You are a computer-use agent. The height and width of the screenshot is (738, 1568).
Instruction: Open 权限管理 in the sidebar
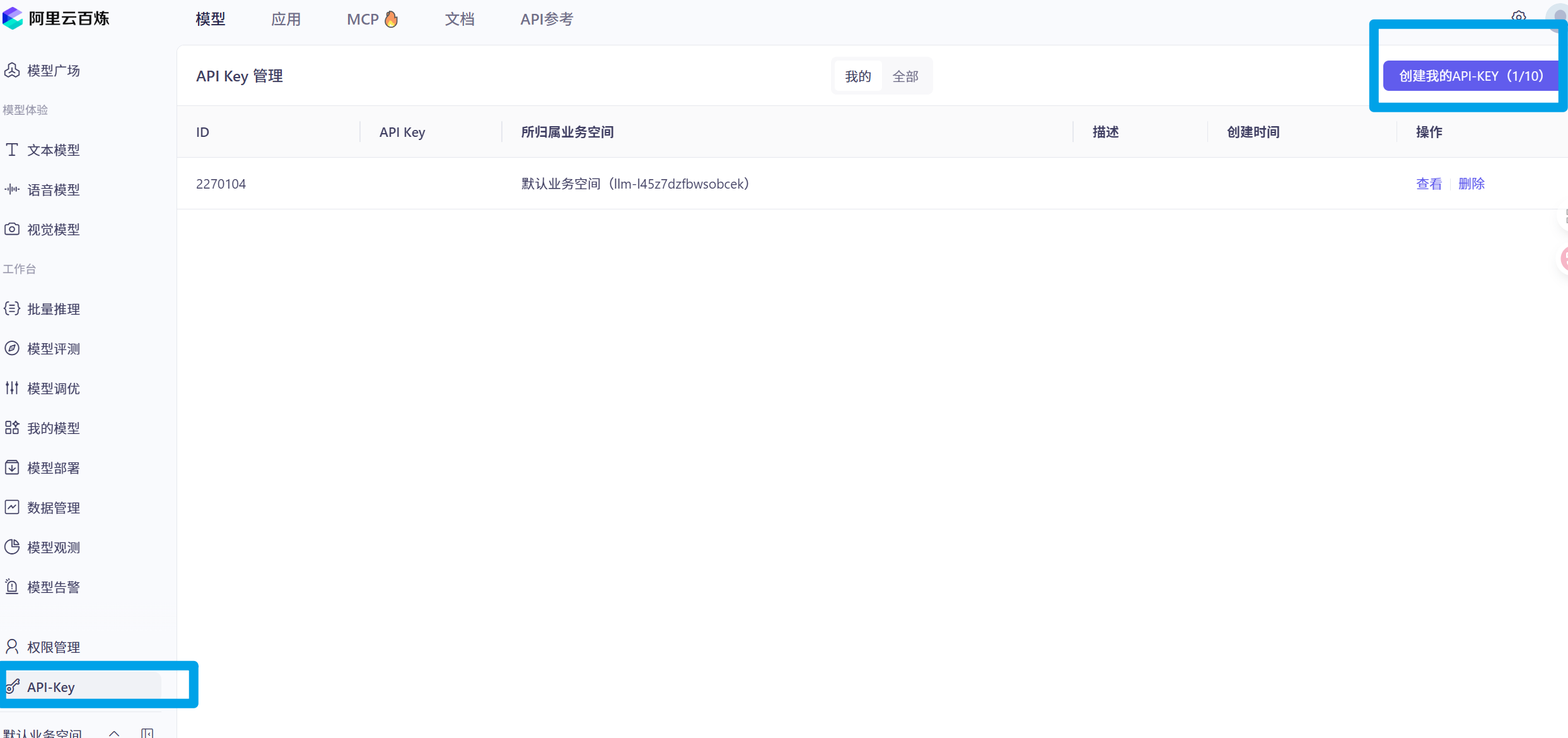click(53, 647)
